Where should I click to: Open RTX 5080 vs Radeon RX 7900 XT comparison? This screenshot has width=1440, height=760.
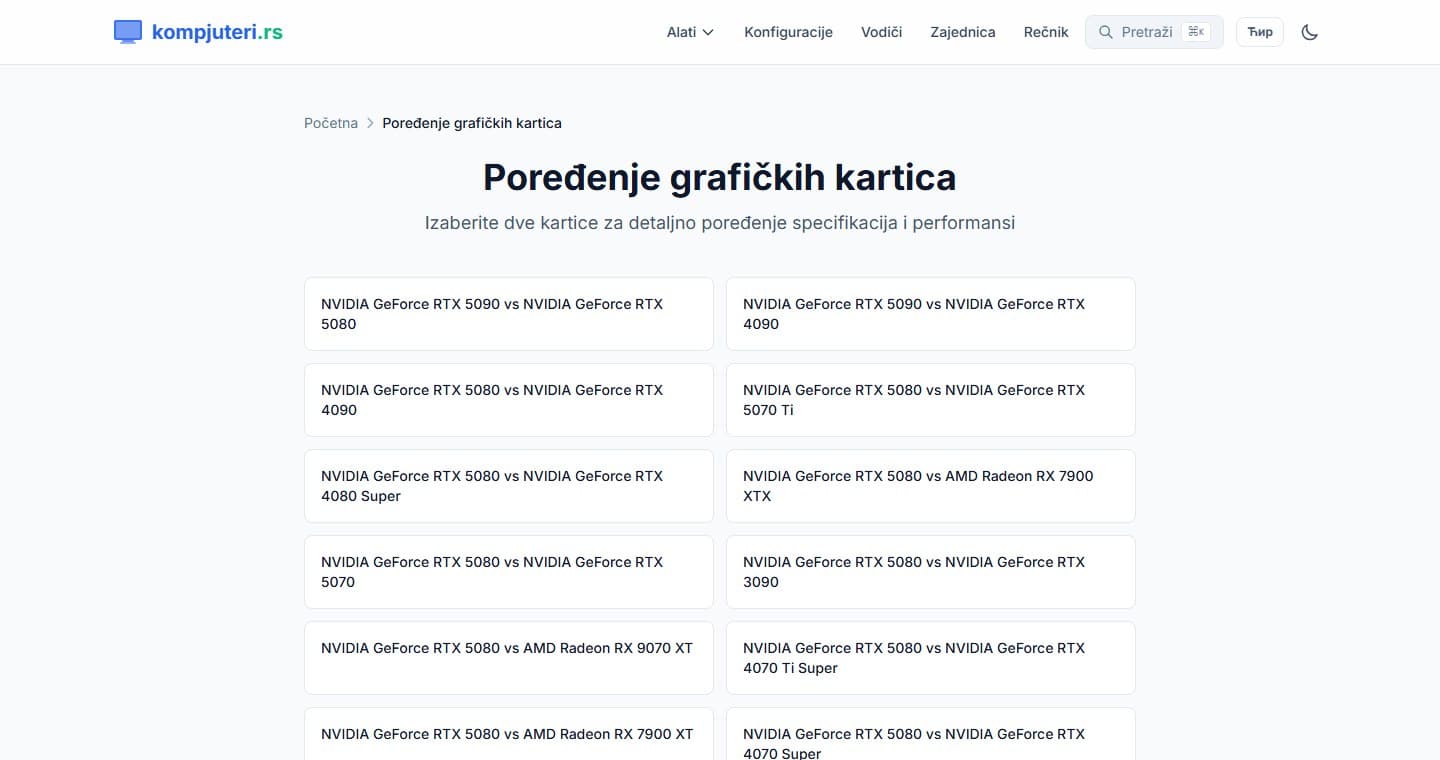[509, 734]
